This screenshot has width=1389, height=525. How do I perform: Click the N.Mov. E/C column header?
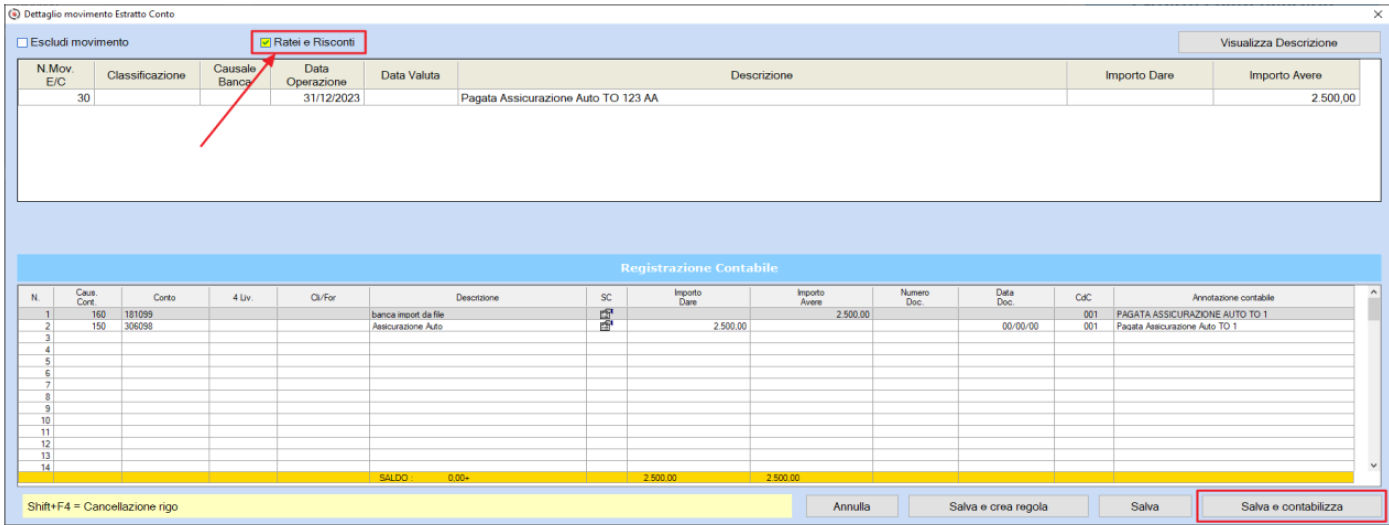click(56, 75)
